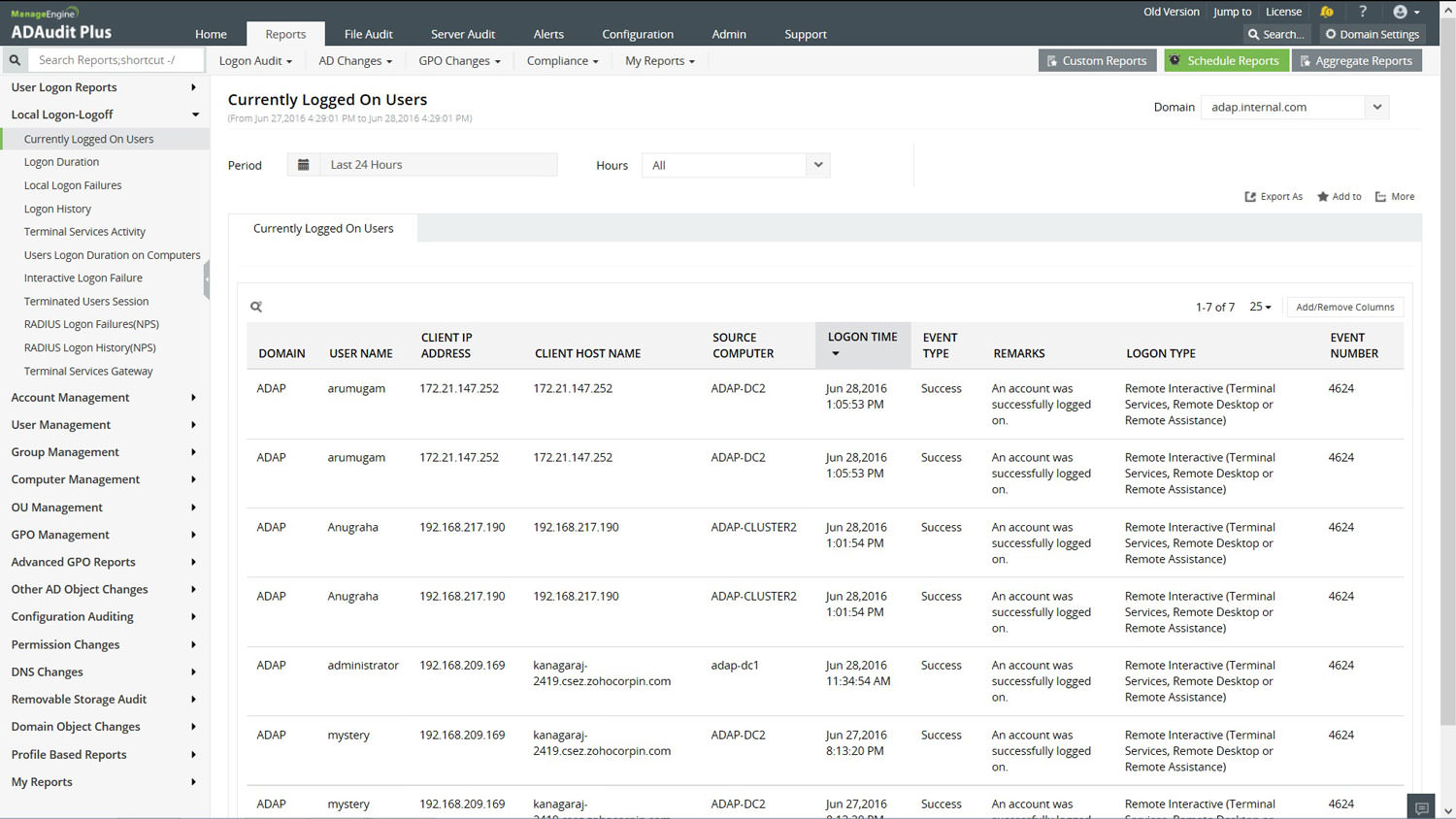
Task: Open the Logon Duration report
Action: [x=61, y=162]
